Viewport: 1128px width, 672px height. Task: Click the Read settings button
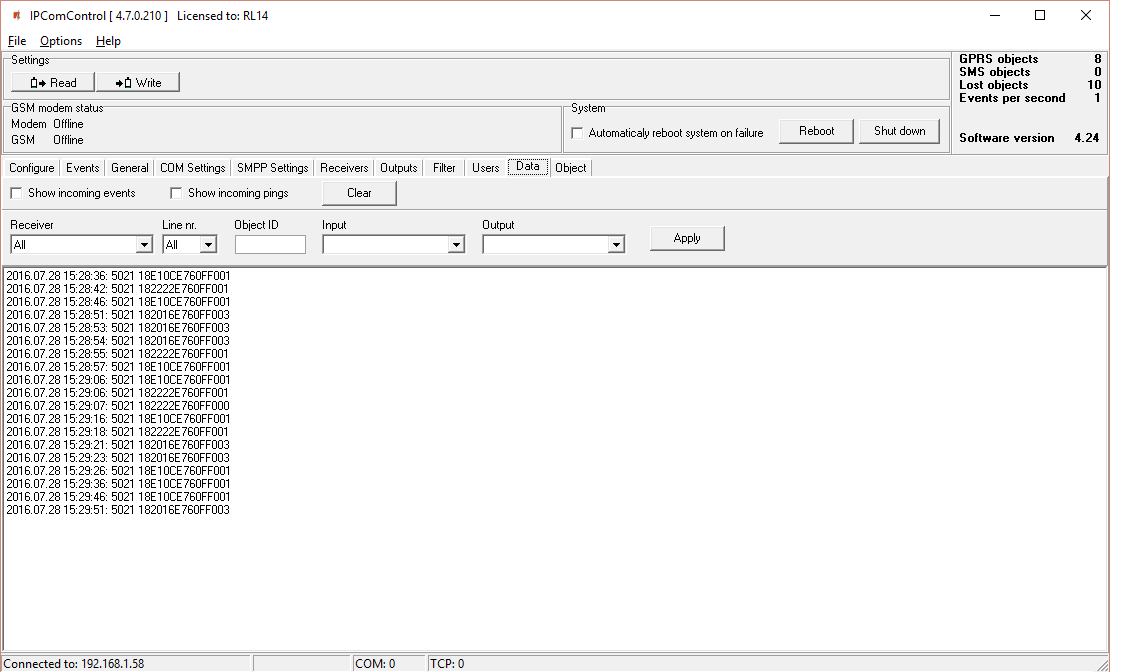click(53, 83)
